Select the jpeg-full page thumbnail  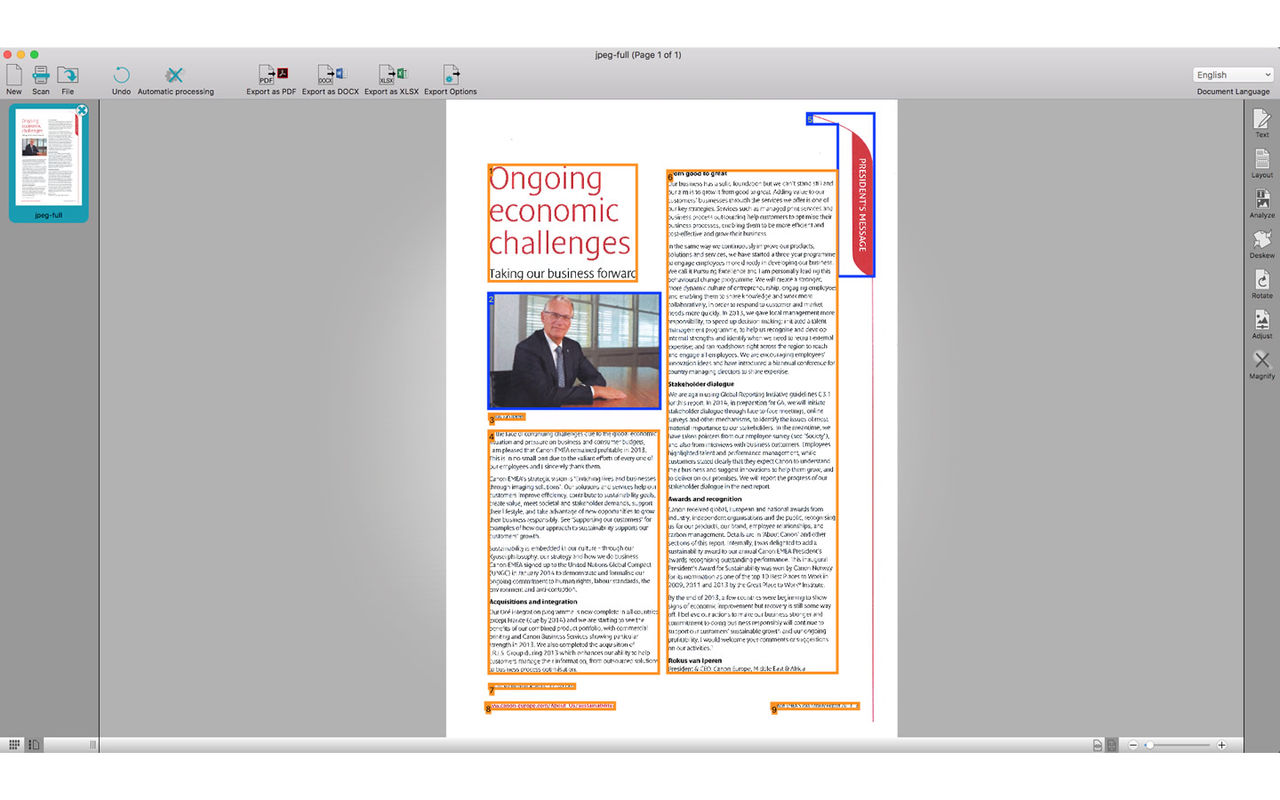click(x=49, y=163)
